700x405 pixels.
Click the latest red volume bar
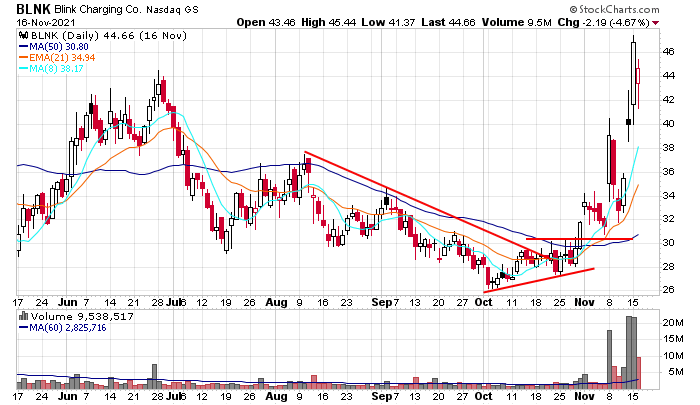[x=639, y=373]
